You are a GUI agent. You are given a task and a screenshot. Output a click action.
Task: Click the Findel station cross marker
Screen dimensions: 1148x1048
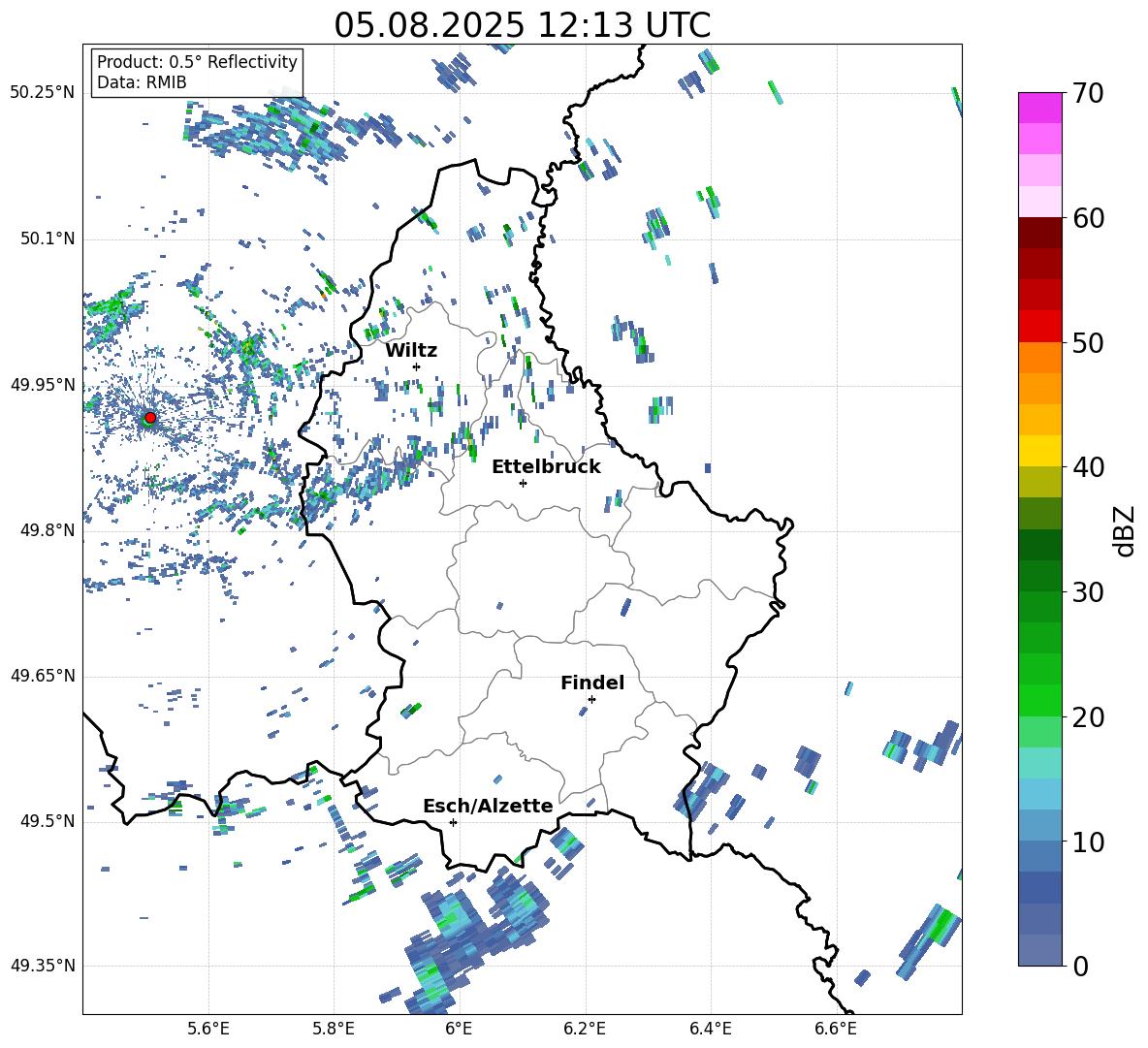click(x=591, y=700)
